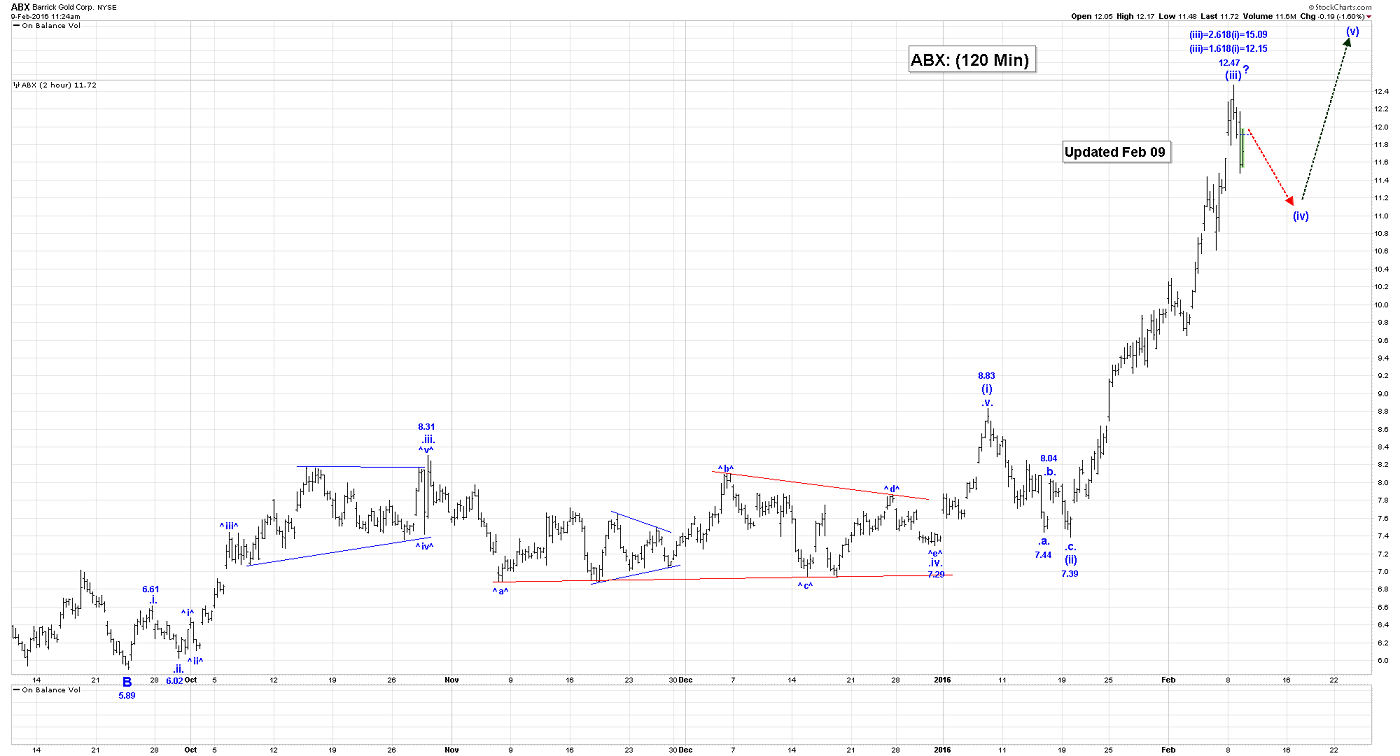Image resolution: width=1400 pixels, height=756 pixels.
Task: Click the ^d^ triangle label
Action: pos(891,489)
